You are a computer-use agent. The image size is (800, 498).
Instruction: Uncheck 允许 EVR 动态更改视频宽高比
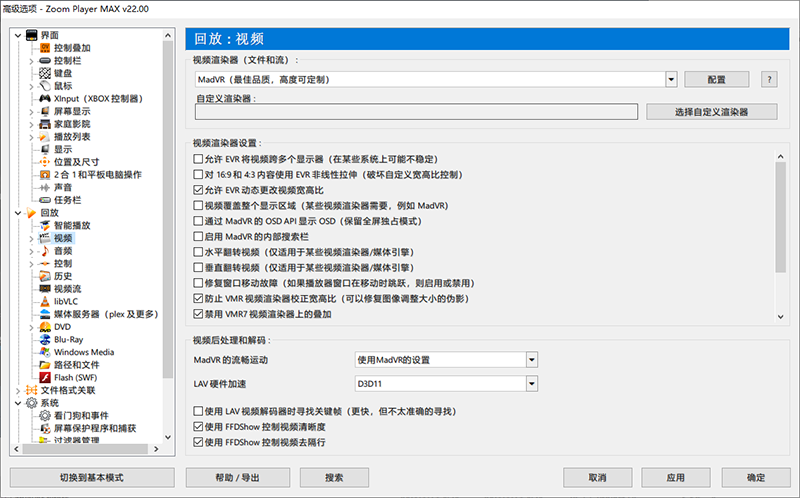click(x=197, y=190)
